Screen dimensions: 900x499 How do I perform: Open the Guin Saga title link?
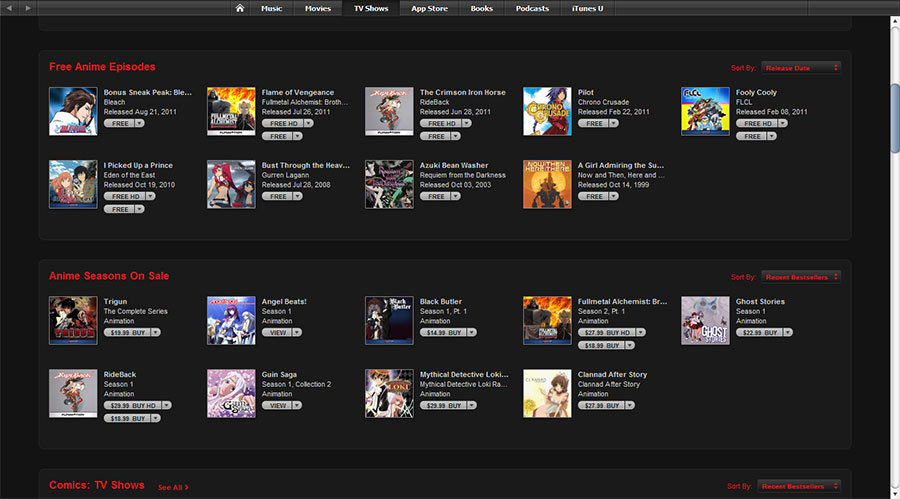279,374
